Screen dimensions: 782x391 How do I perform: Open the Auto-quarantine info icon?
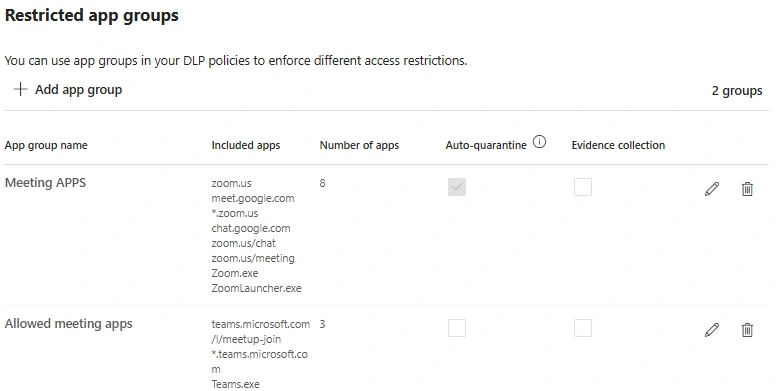(539, 142)
